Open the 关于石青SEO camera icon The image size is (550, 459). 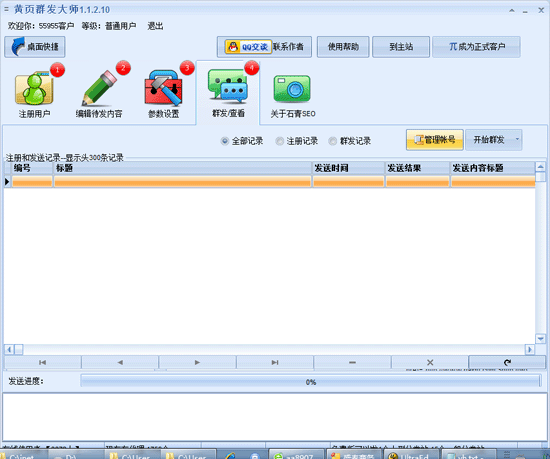tap(292, 88)
